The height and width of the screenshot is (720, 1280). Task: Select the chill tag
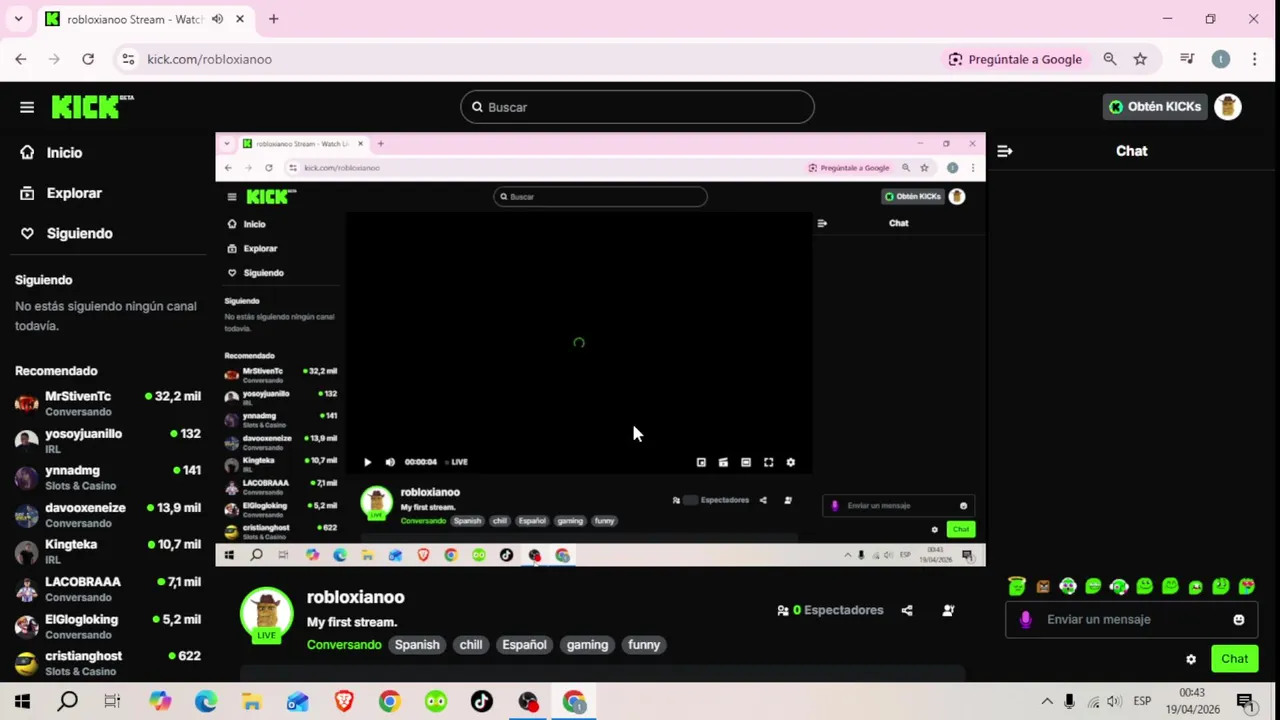pos(471,645)
